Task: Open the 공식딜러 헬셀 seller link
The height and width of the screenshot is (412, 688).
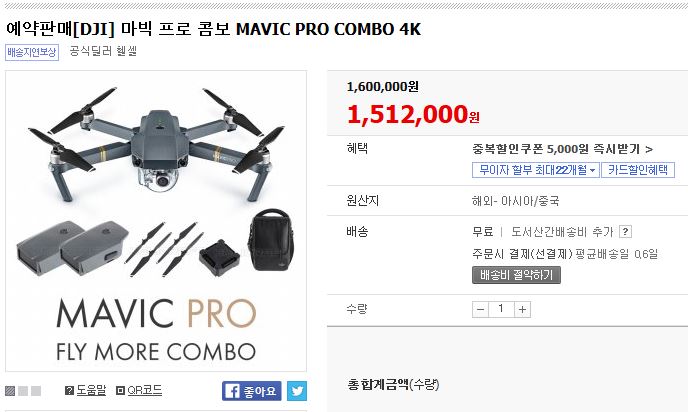Action: [x=104, y=51]
